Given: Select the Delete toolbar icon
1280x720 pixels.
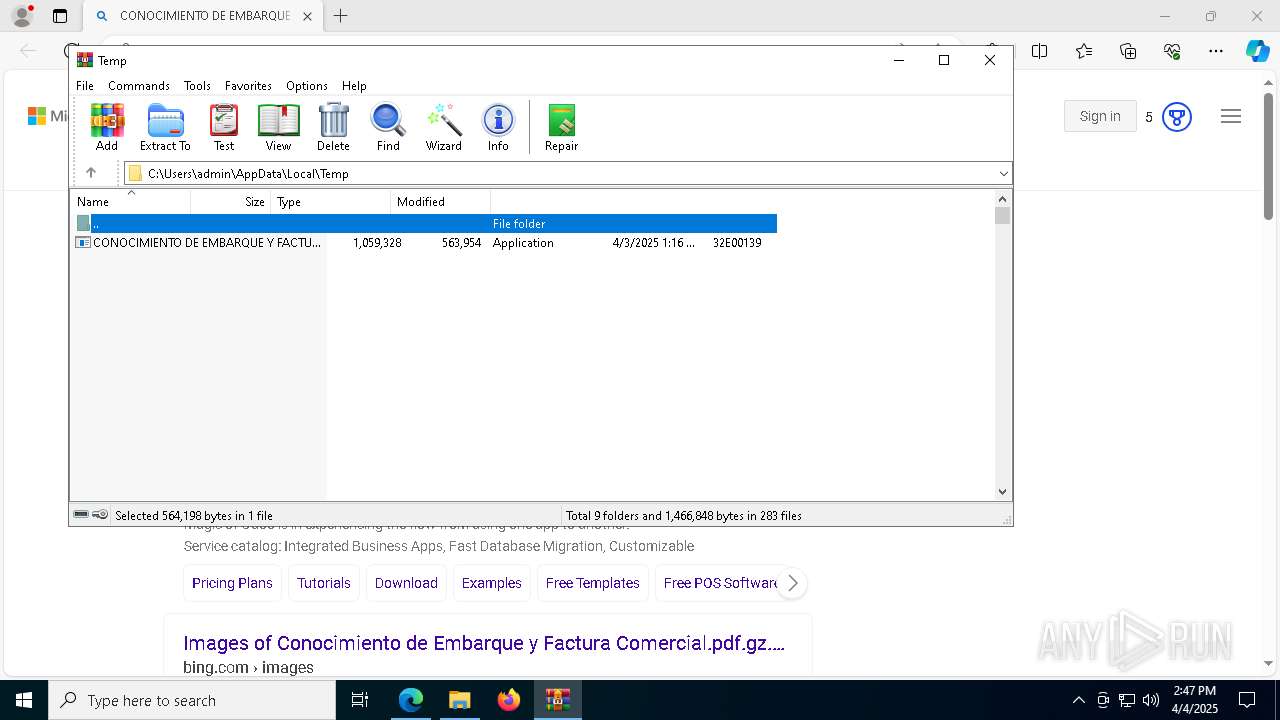Looking at the screenshot, I should [x=333, y=127].
